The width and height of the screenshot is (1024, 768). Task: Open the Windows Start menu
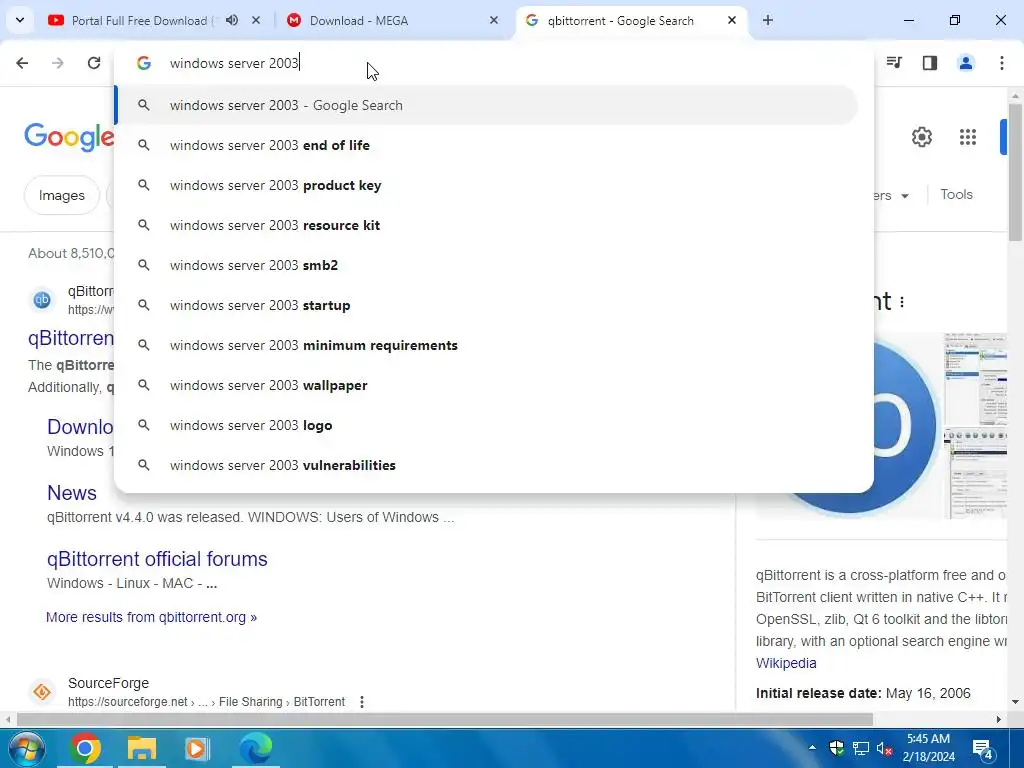25,748
